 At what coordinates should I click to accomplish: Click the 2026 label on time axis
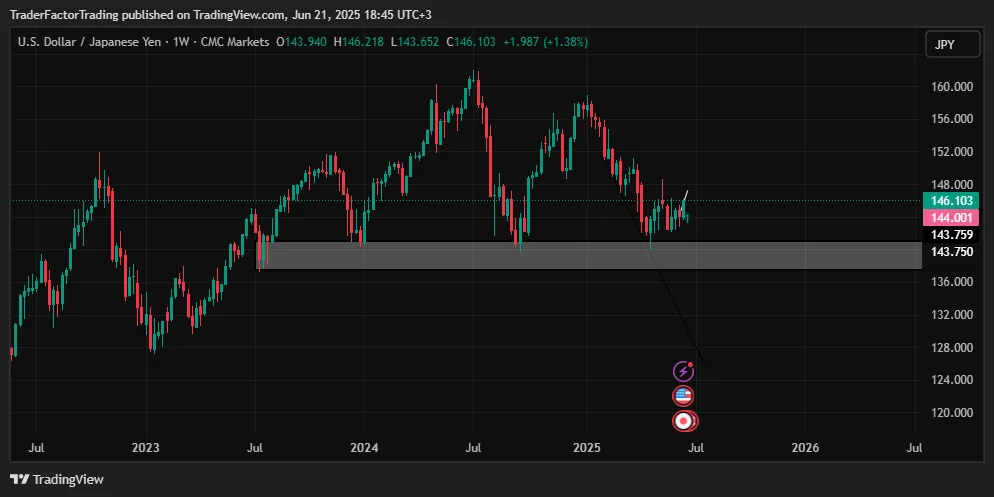805,447
